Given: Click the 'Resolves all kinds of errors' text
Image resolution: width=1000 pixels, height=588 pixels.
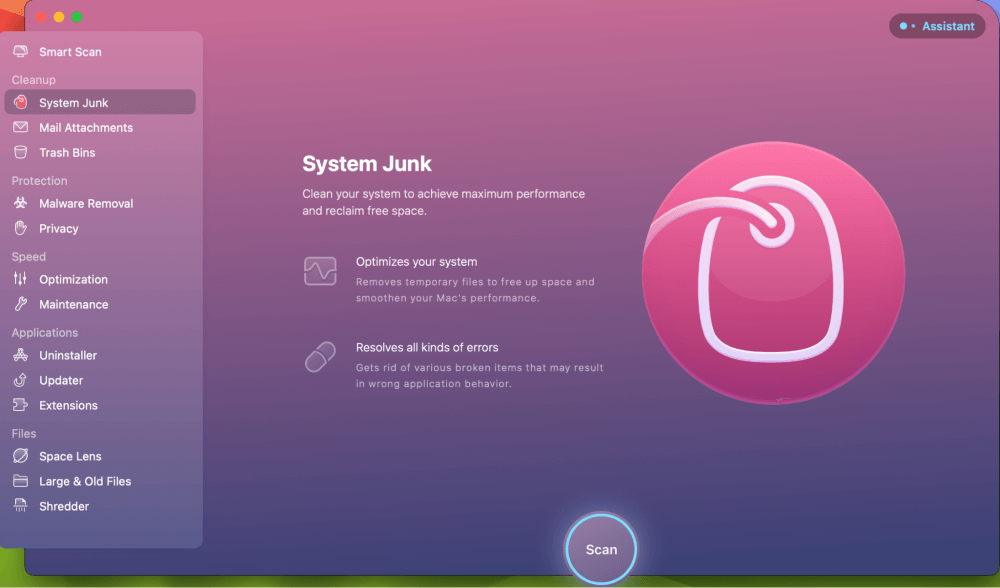Looking at the screenshot, I should 427,348.
